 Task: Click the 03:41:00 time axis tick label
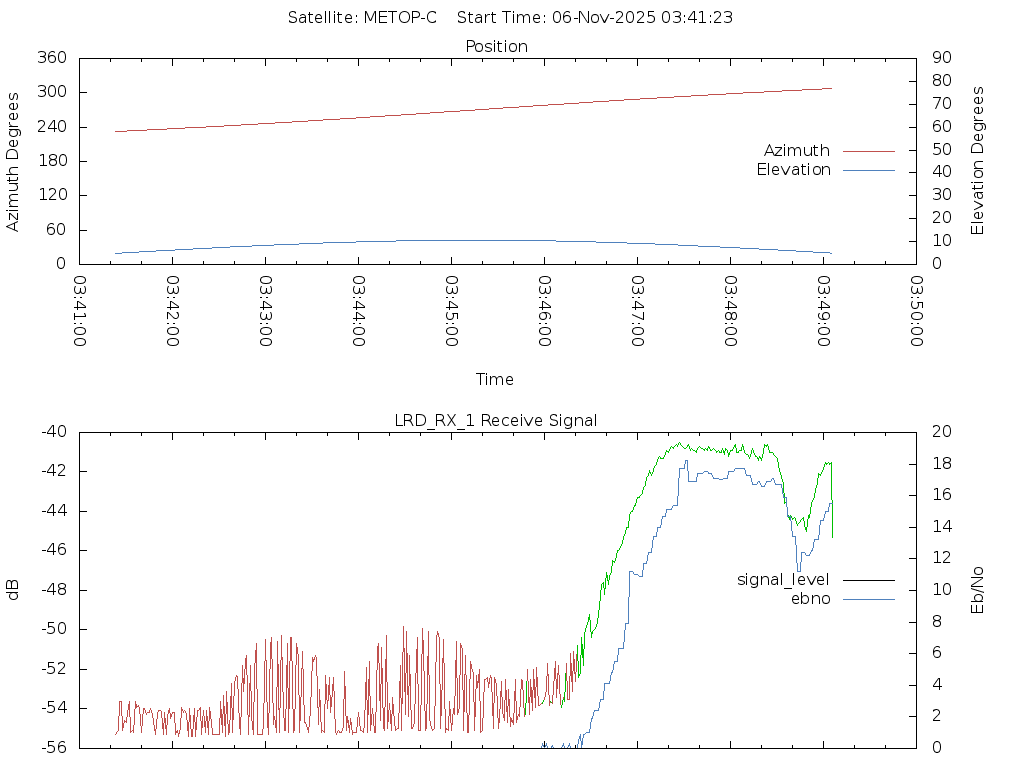(80, 310)
